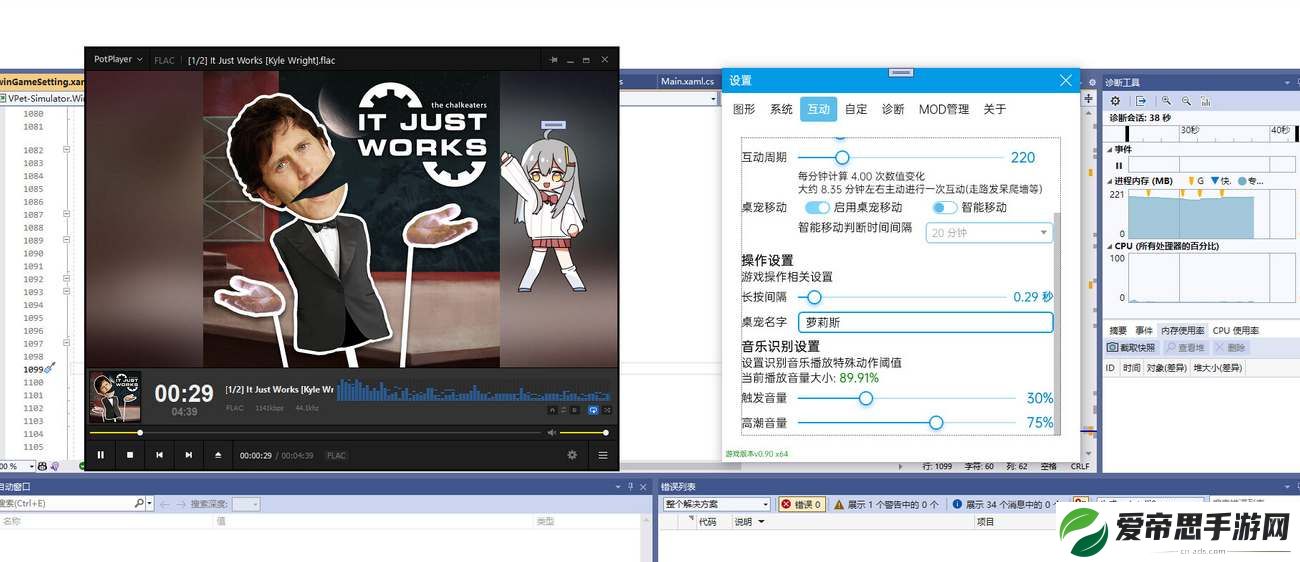Click the 图形 tab in settings
This screenshot has height=562, width=1300.
coord(744,109)
